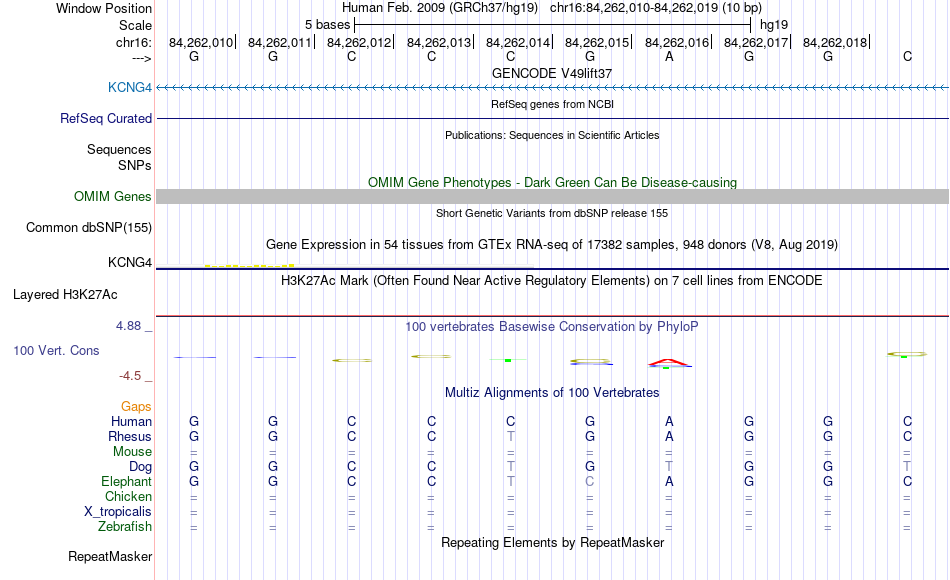
Task: Click the 84,262,010 position label
Action: (x=201, y=42)
